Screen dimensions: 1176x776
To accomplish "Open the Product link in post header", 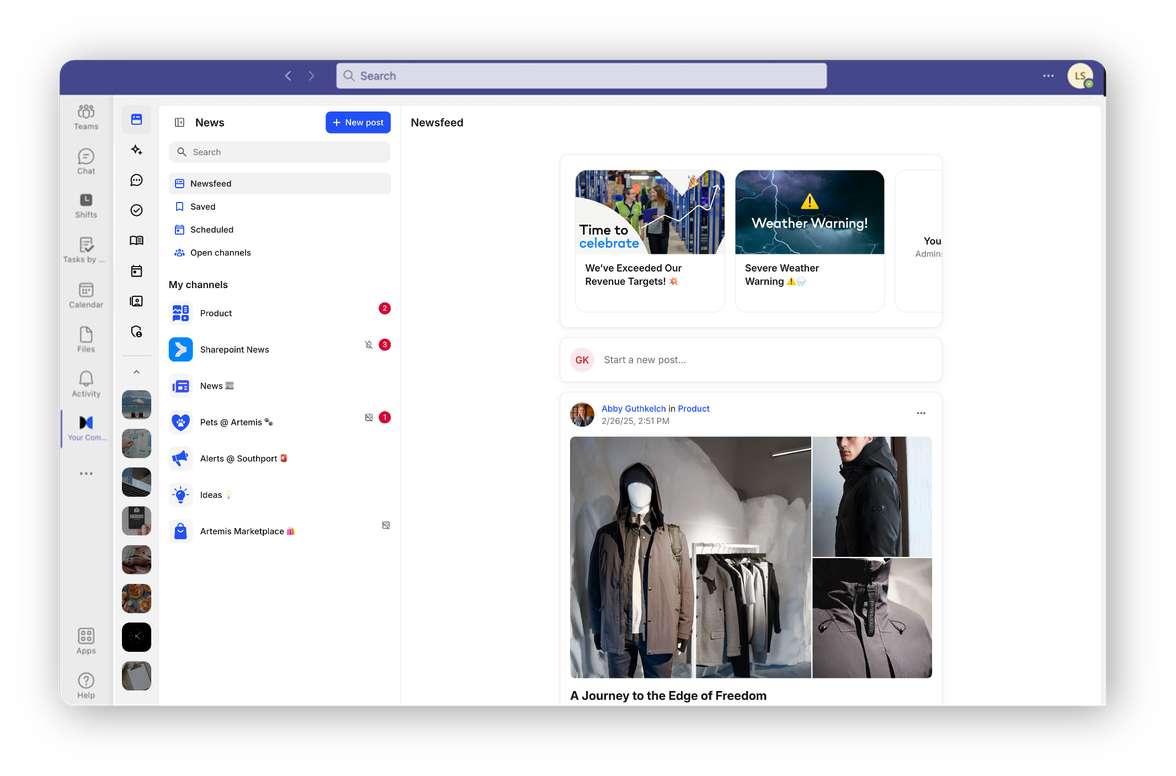I will point(694,409).
